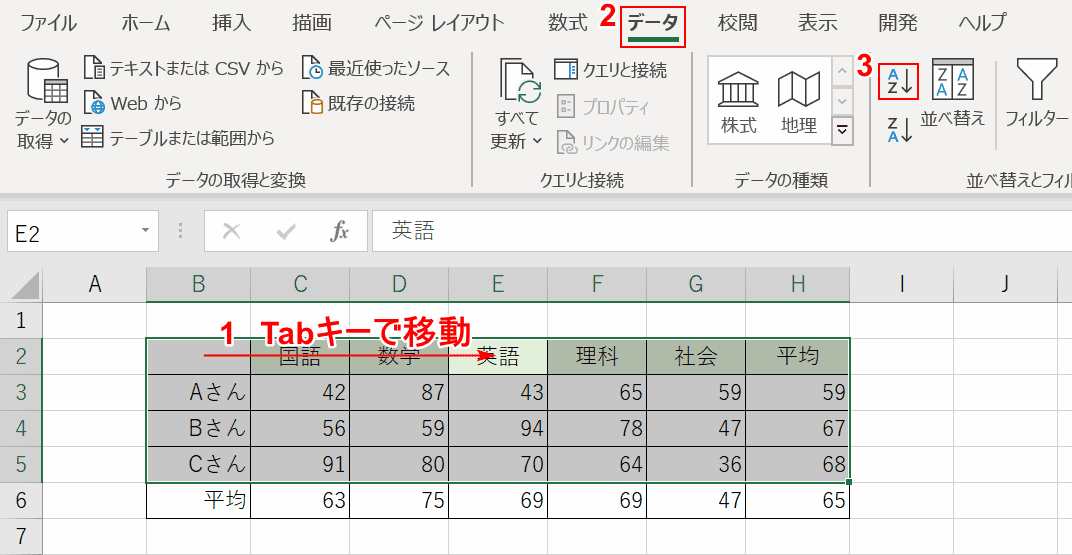Click cell Cさん
1072x555 pixels.
pyautogui.click(x=199, y=465)
